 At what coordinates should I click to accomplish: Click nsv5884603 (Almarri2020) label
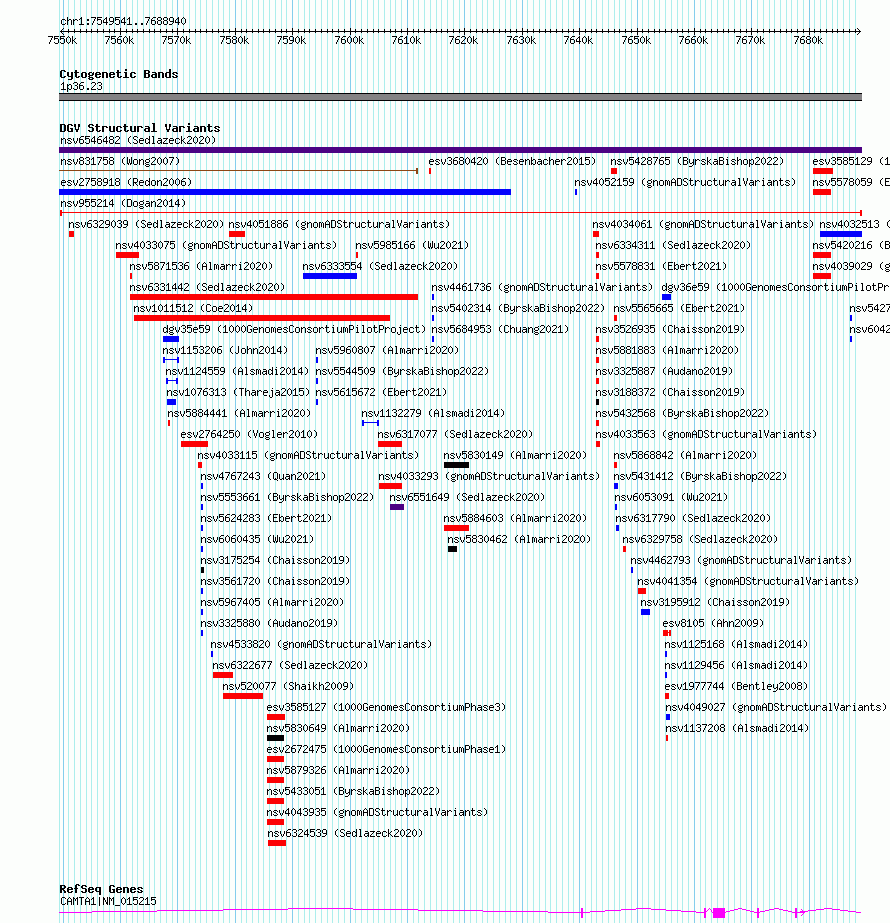tap(515, 519)
